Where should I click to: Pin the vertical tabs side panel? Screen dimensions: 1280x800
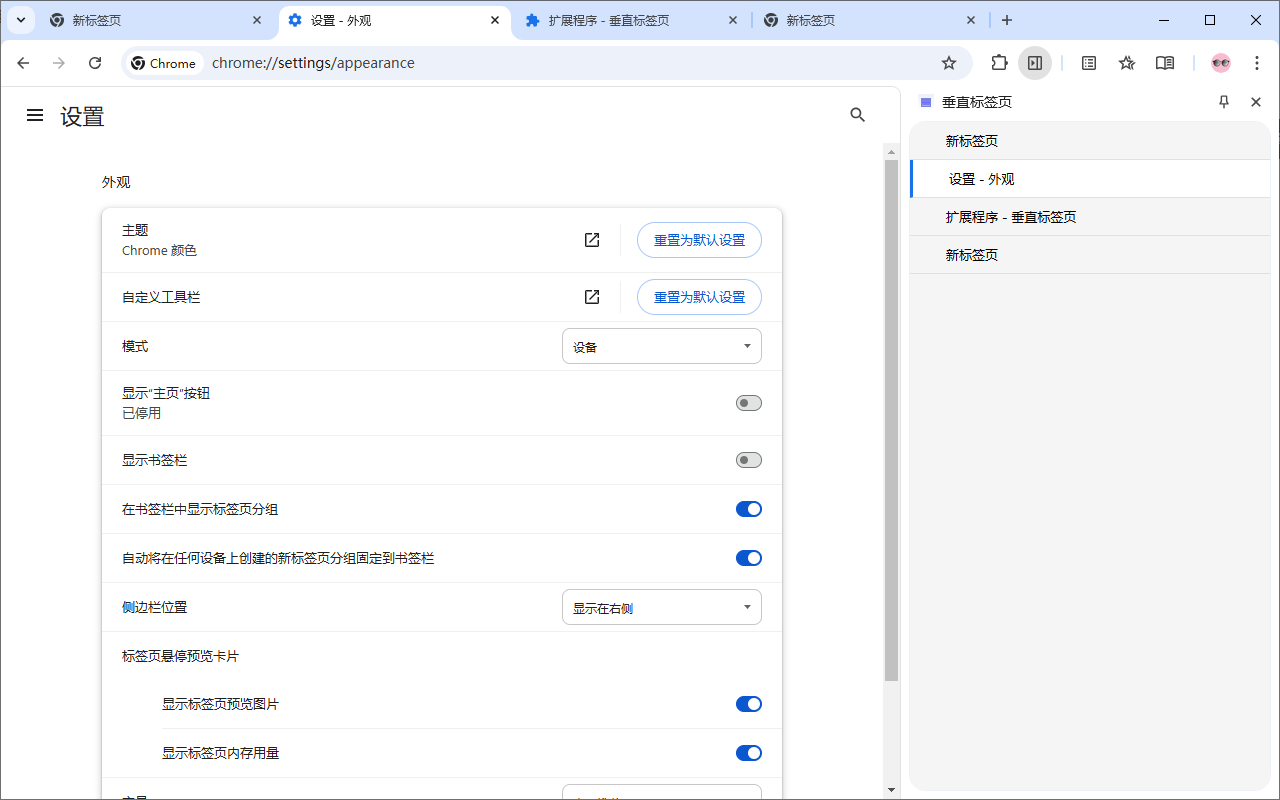coord(1224,102)
